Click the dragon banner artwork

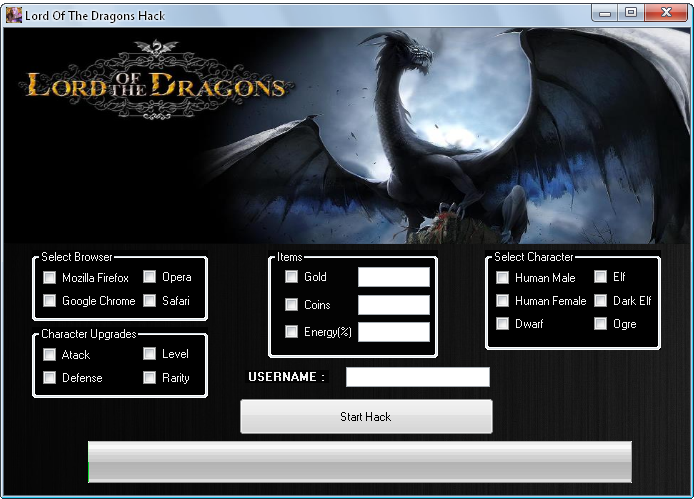click(x=347, y=135)
